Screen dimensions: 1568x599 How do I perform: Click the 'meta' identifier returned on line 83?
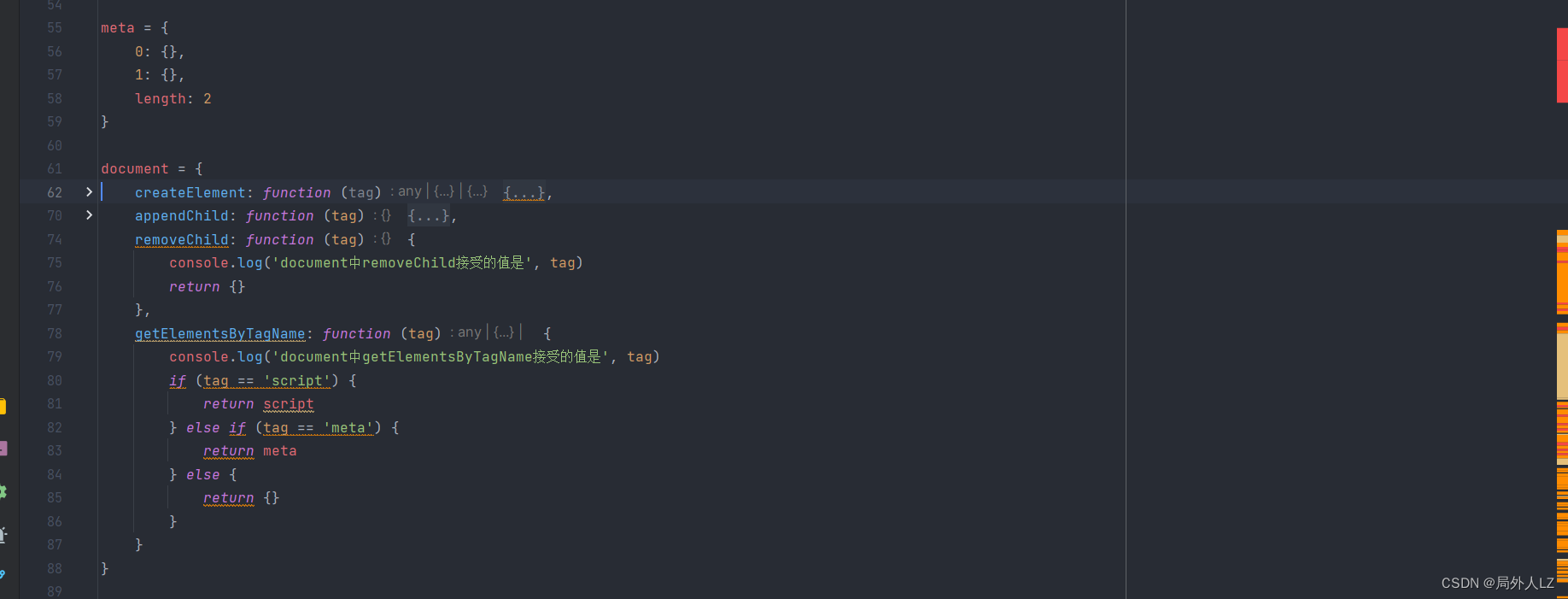pos(280,451)
